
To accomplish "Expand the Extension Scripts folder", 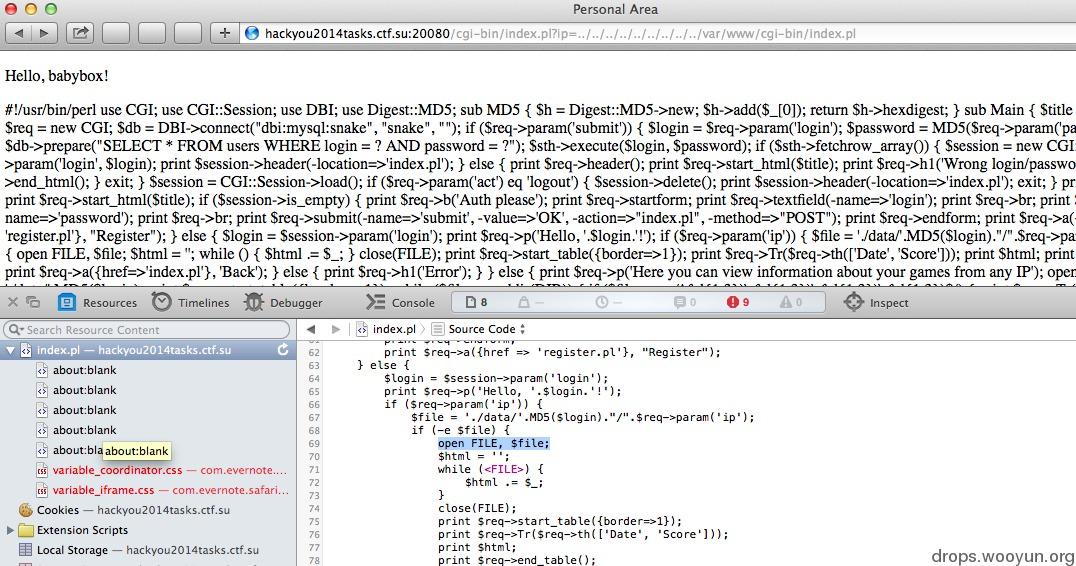I will [10, 530].
